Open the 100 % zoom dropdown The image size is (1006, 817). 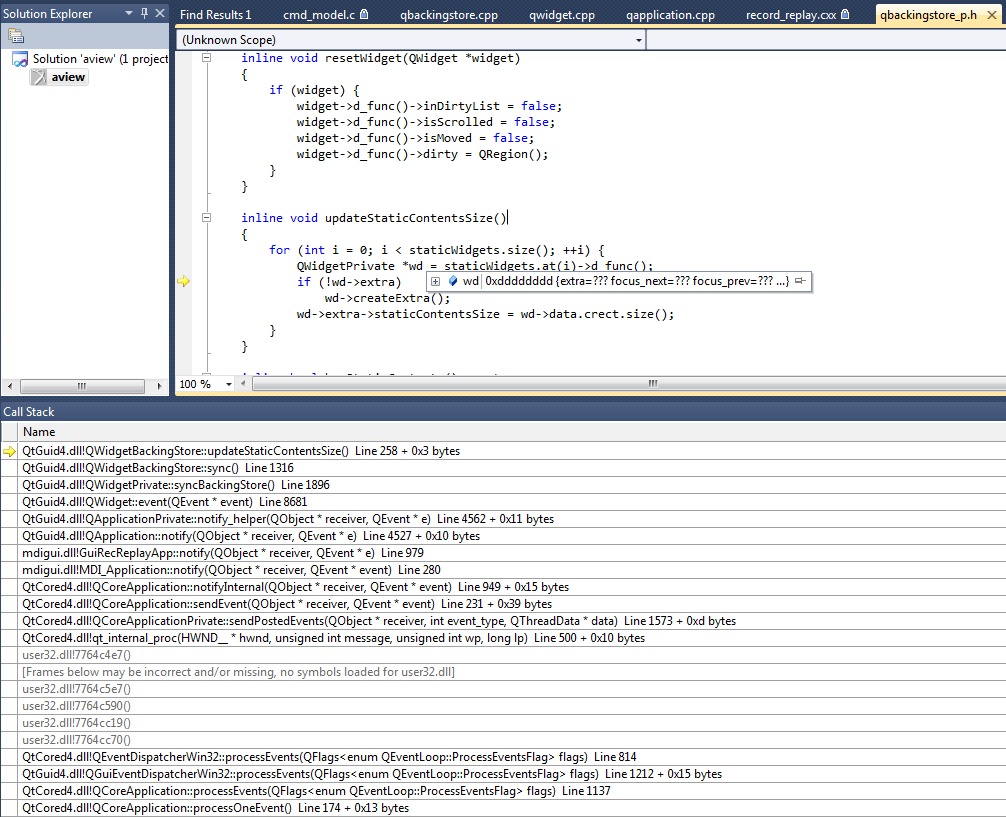click(x=228, y=384)
